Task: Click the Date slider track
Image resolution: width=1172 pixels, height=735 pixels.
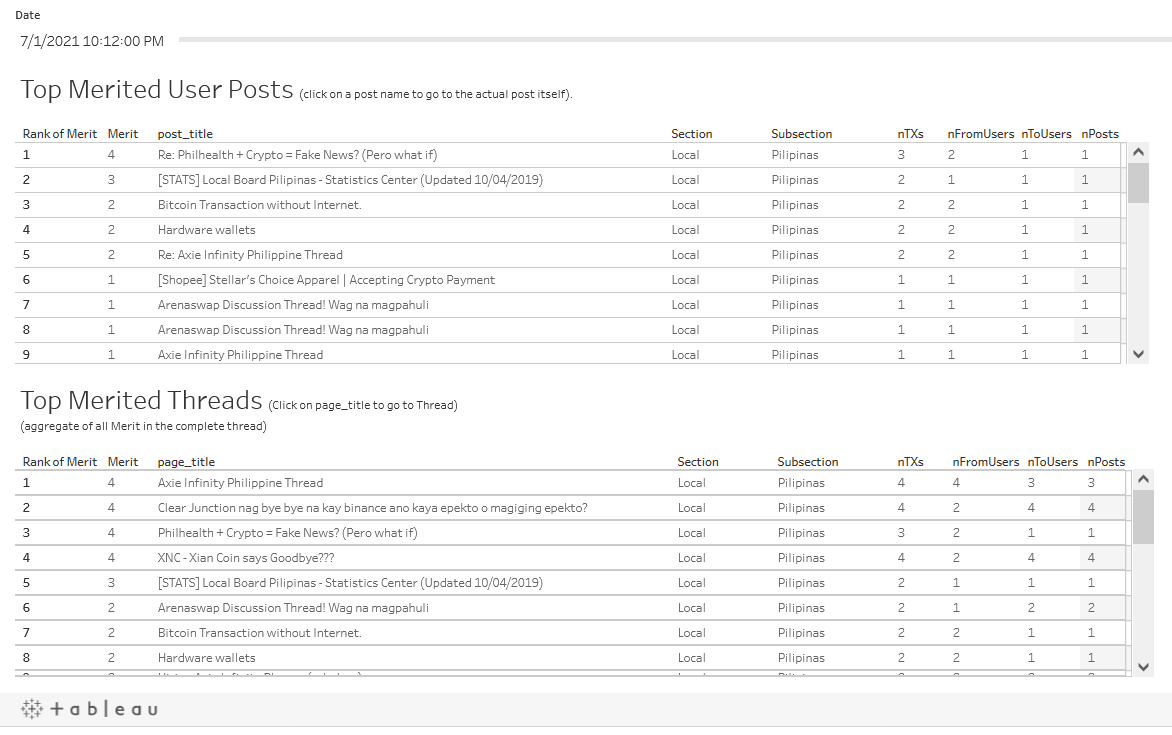Action: coord(675,40)
